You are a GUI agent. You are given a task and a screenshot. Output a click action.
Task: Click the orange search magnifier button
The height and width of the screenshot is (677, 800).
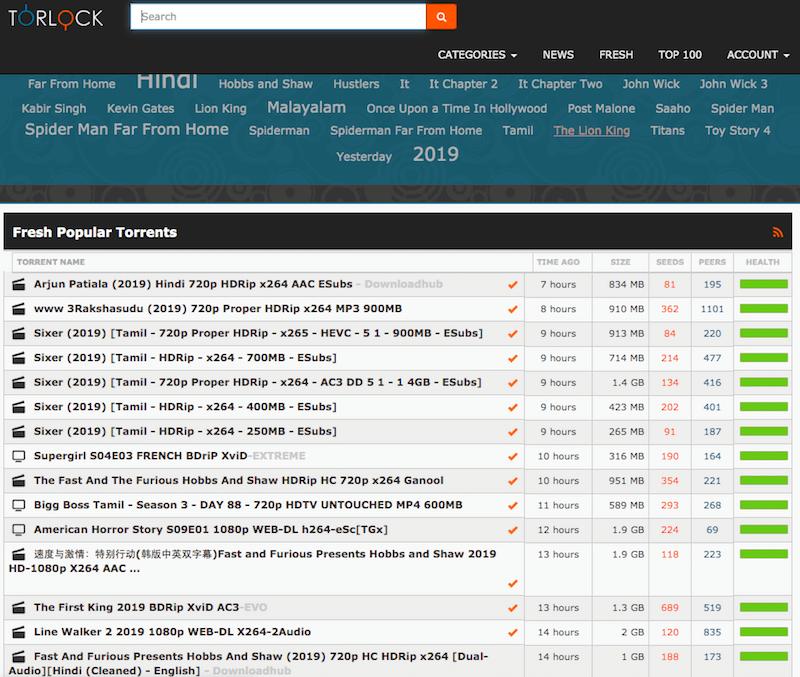click(441, 17)
